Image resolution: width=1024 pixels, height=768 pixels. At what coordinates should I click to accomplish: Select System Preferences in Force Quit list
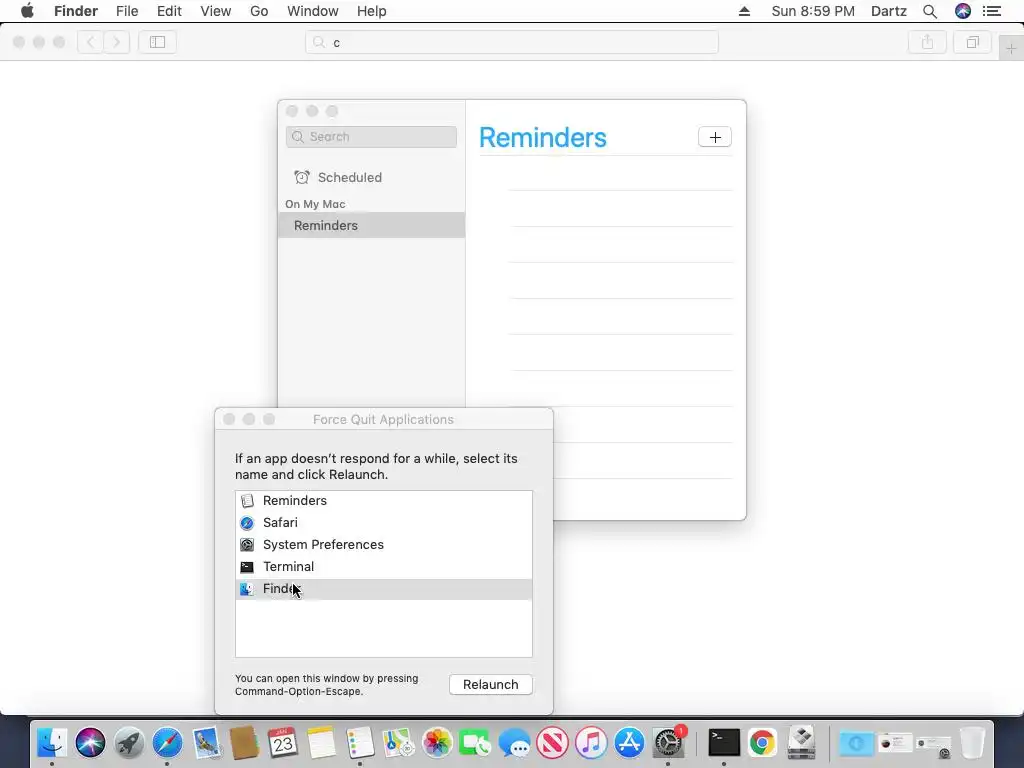pos(384,545)
